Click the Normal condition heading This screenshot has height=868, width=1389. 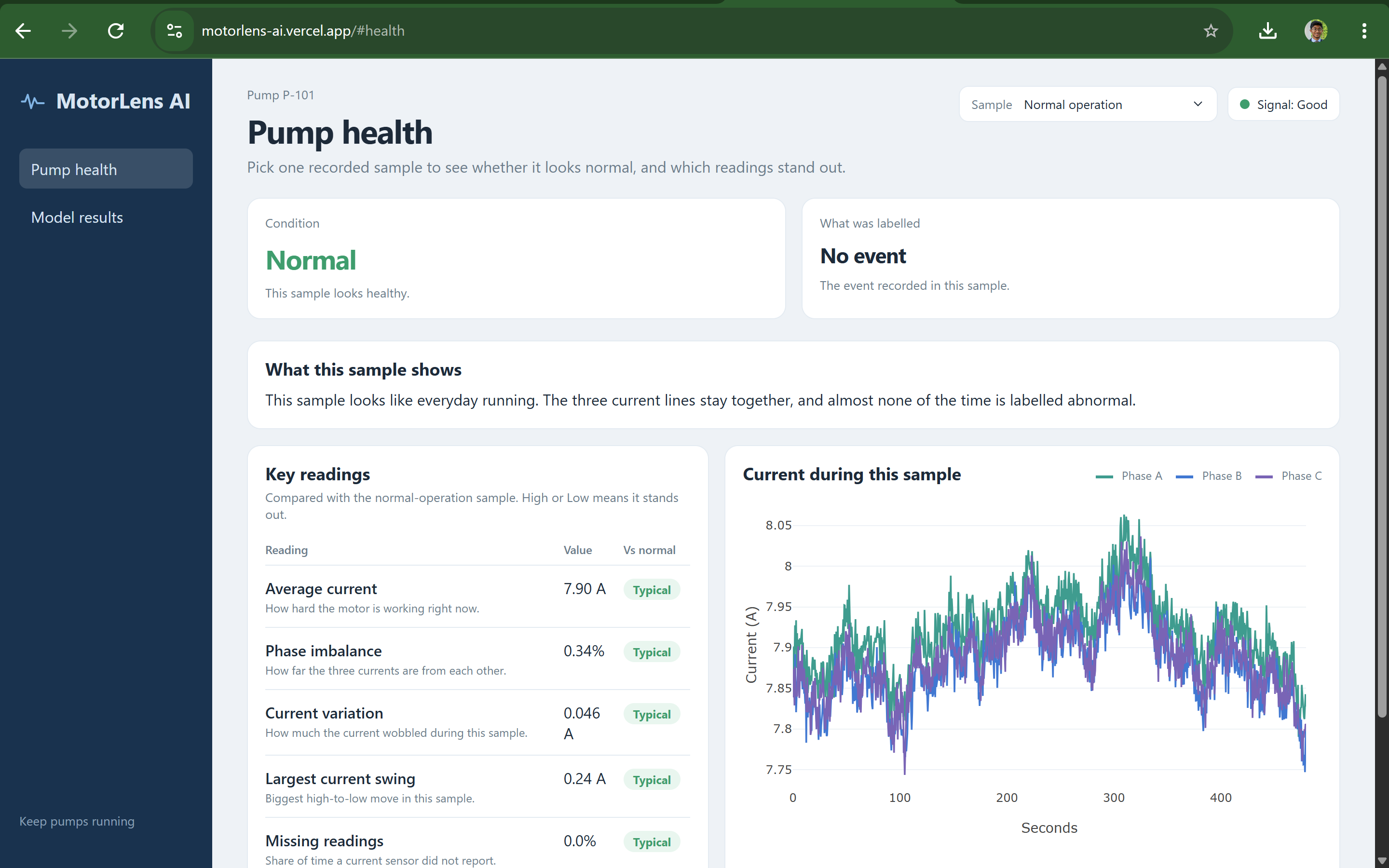coord(311,260)
